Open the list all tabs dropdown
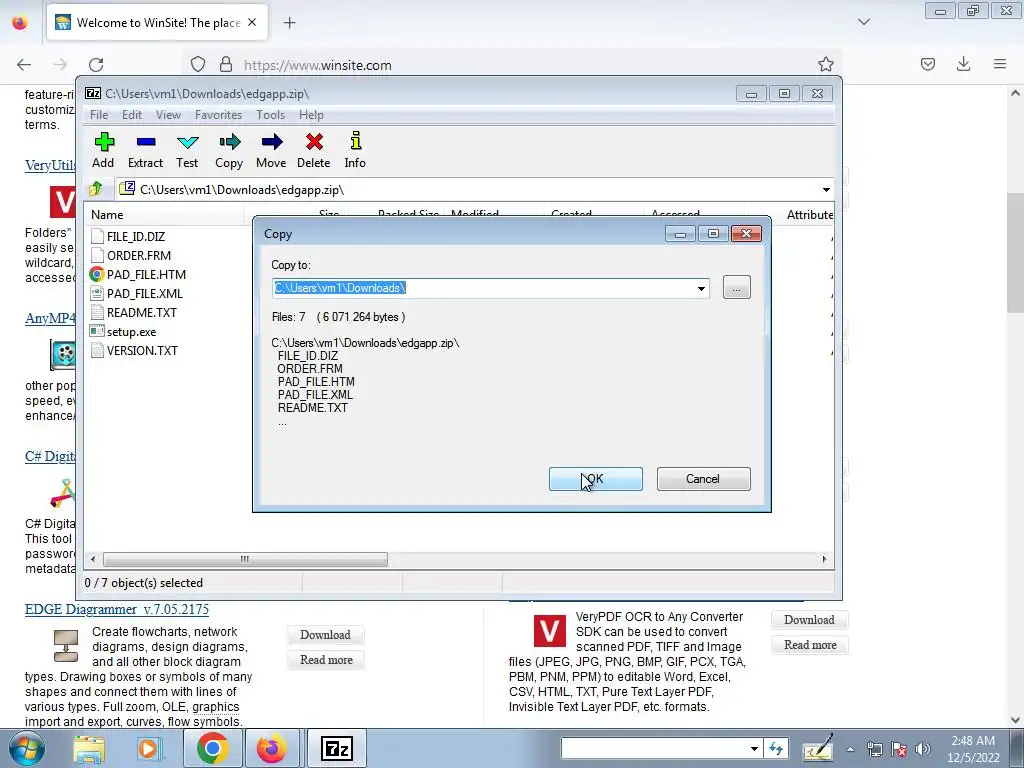This screenshot has width=1024, height=768. (864, 22)
